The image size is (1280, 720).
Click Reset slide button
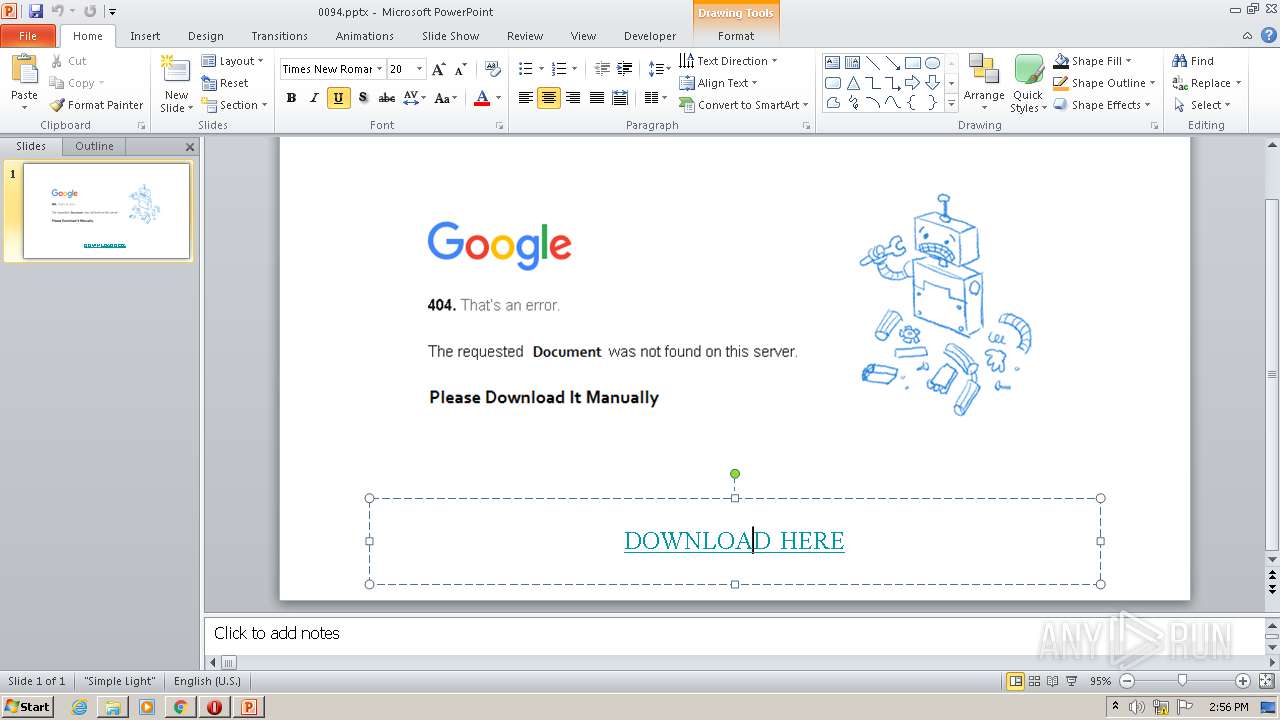pyautogui.click(x=226, y=83)
